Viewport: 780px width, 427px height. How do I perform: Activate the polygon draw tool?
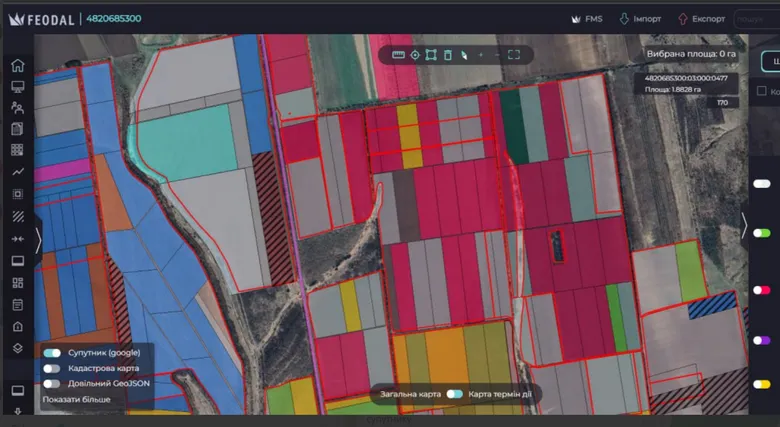click(431, 55)
